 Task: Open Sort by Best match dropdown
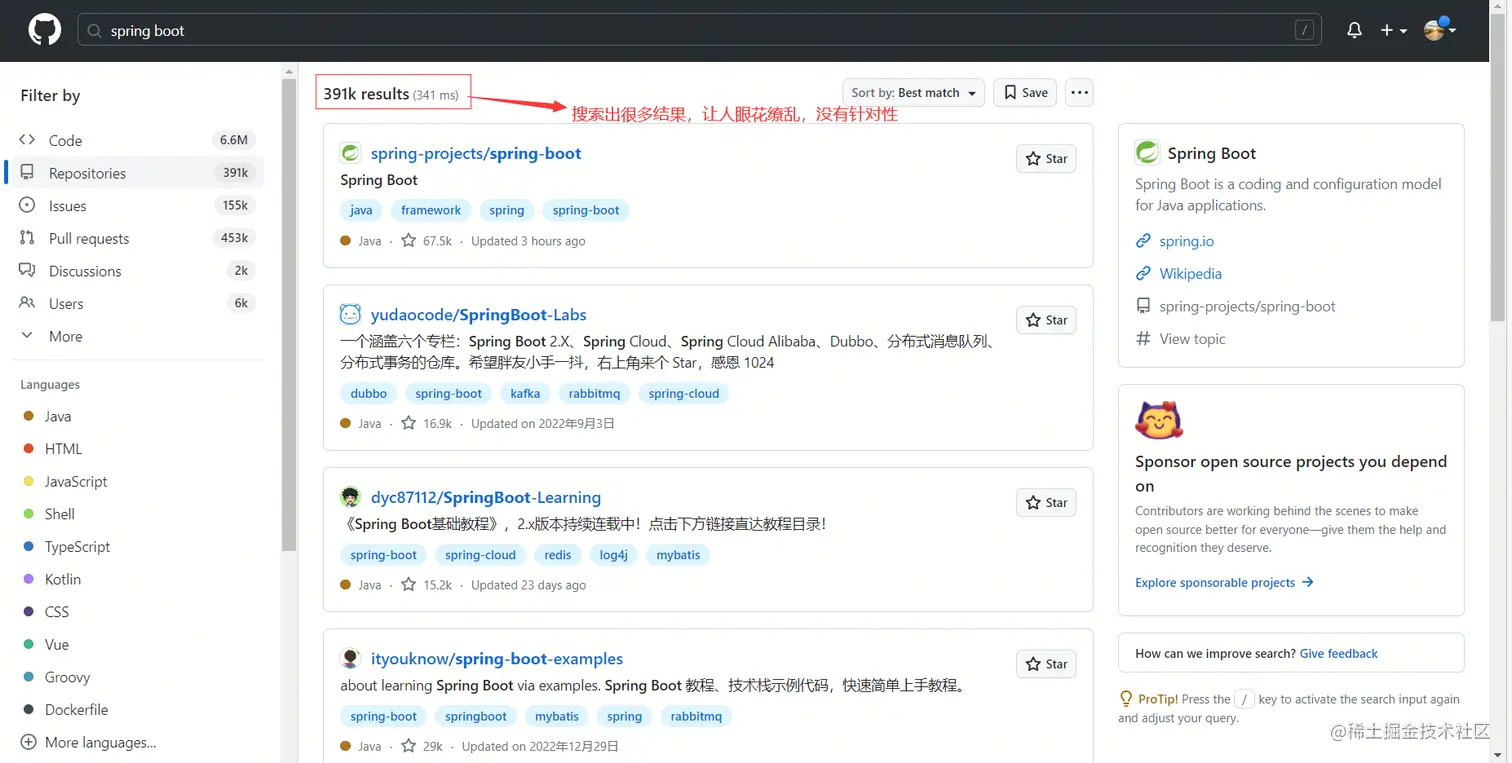click(x=913, y=92)
